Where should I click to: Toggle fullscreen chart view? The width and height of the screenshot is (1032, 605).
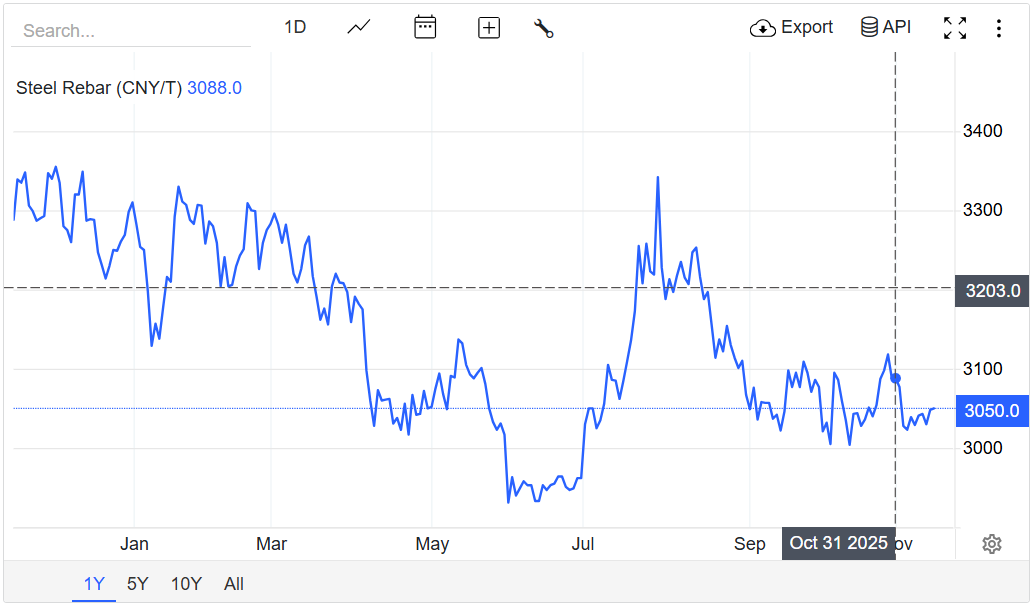[955, 28]
